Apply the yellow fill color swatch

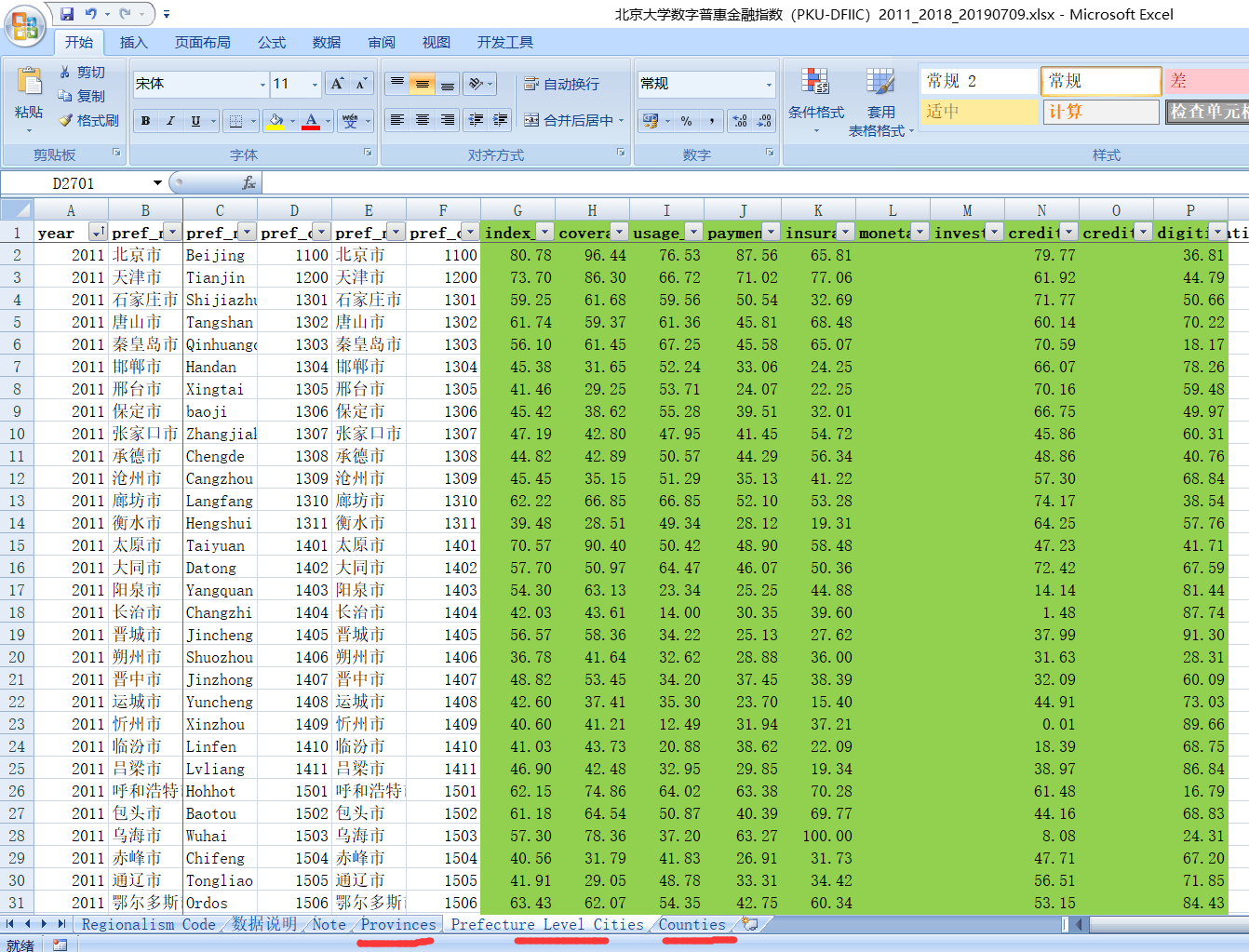click(275, 121)
